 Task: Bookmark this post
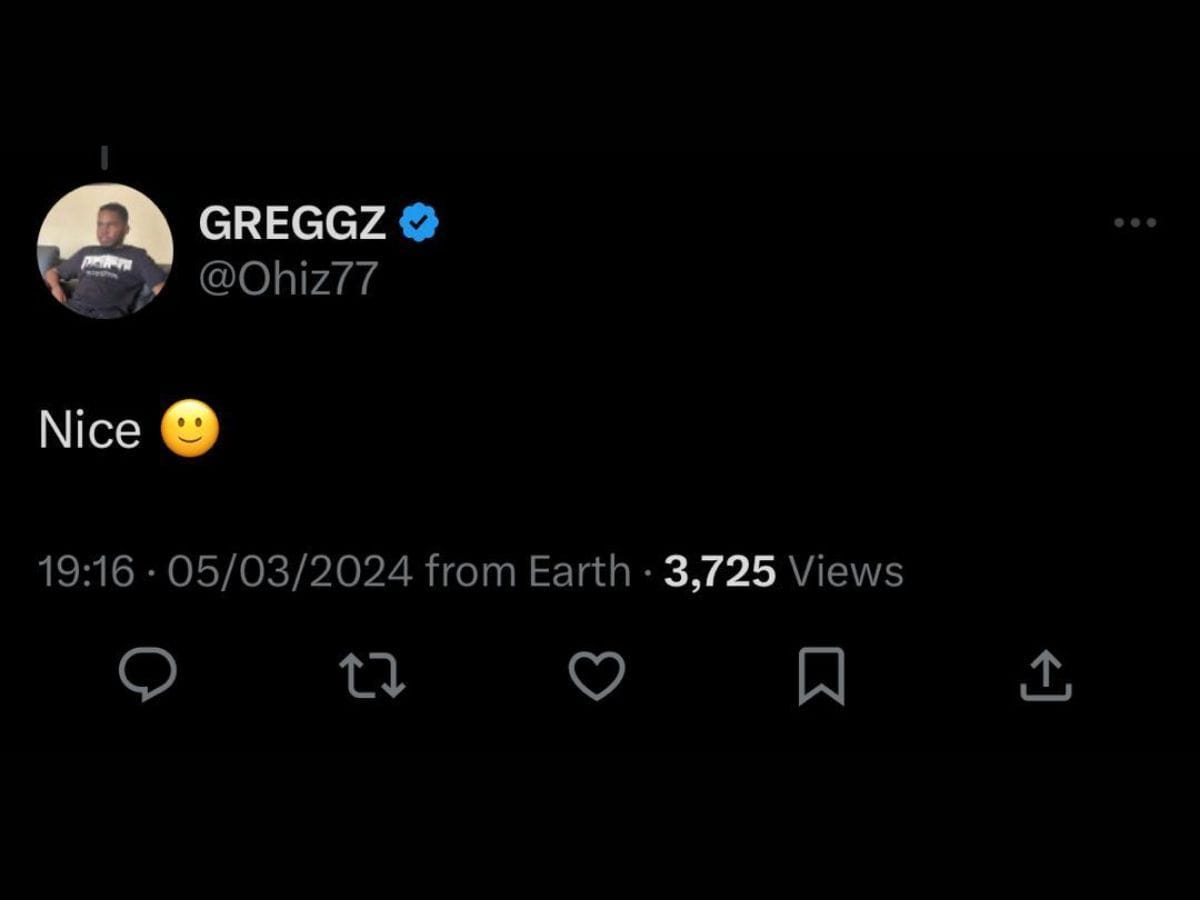click(822, 676)
